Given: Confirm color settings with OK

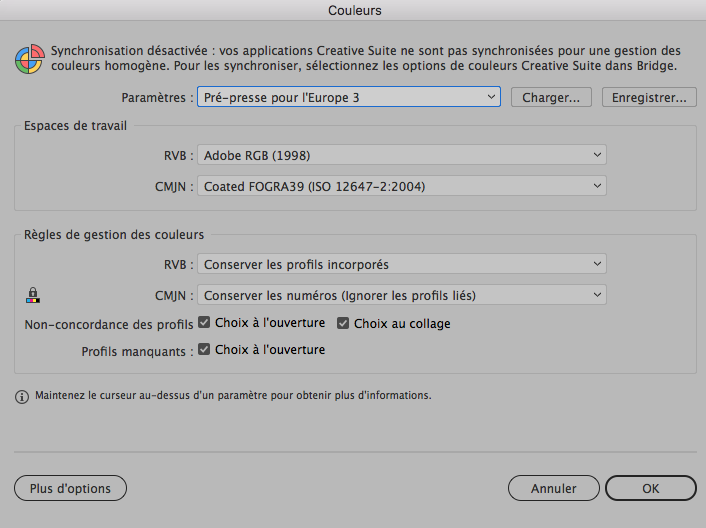Looking at the screenshot, I should point(651,488).
